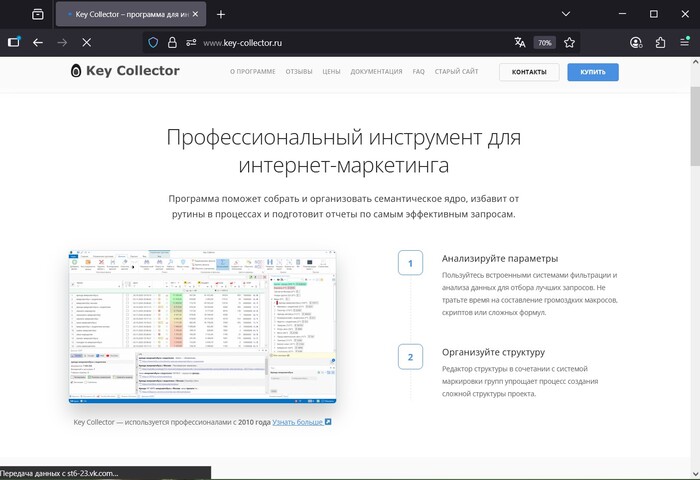This screenshot has width=700, height=480.
Task: Click the blue КУПИТЬ button
Action: 593,72
